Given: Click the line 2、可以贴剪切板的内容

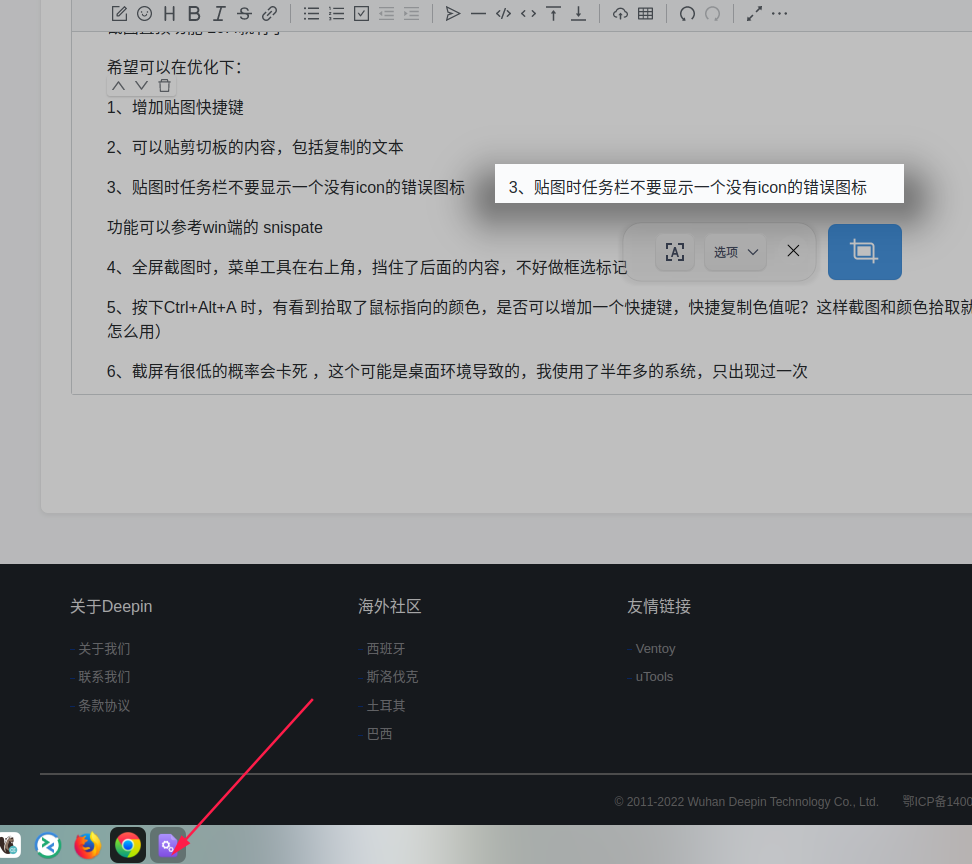Looking at the screenshot, I should coord(255,148).
